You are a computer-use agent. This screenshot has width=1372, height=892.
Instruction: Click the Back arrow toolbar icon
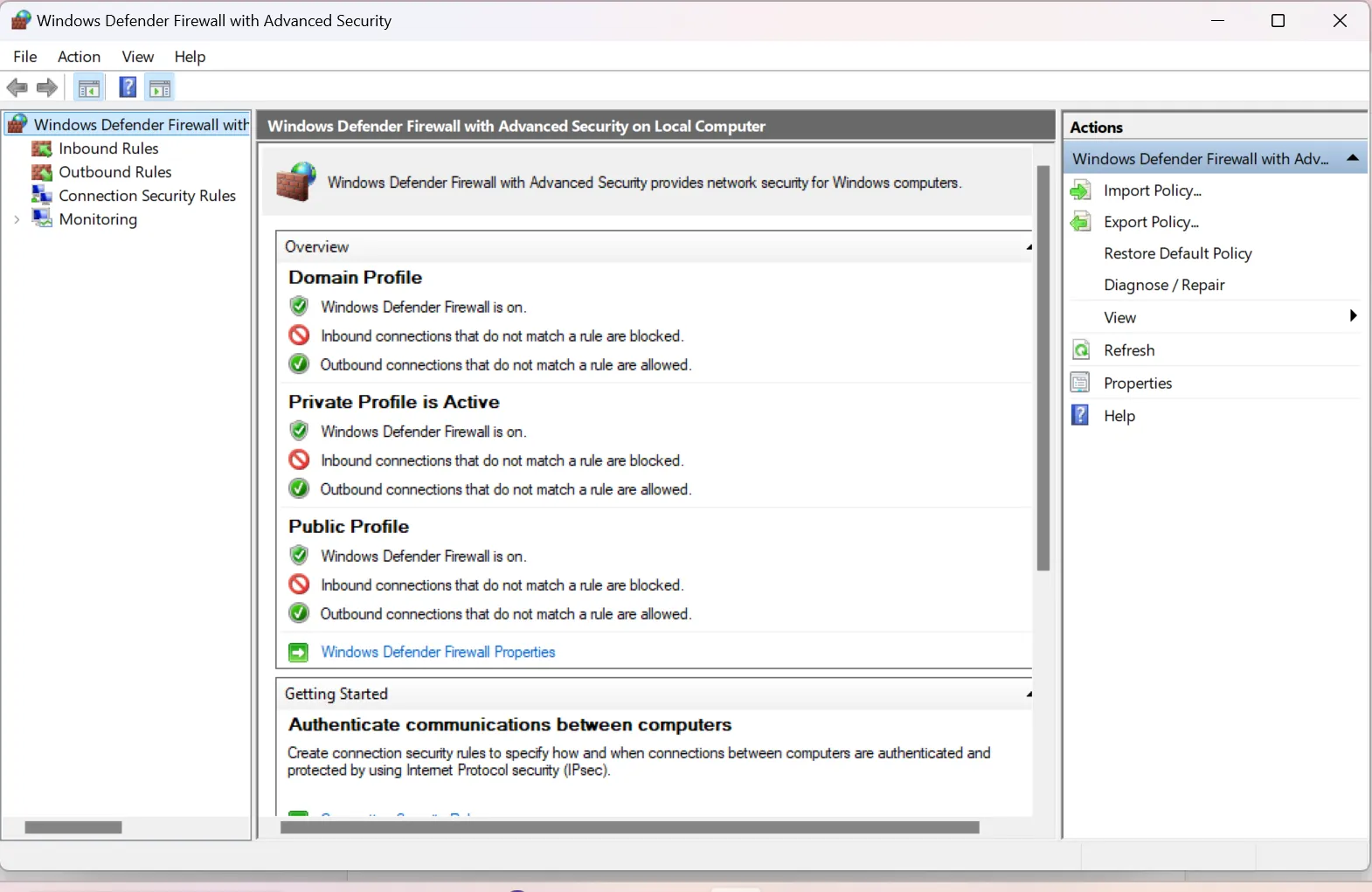point(17,87)
